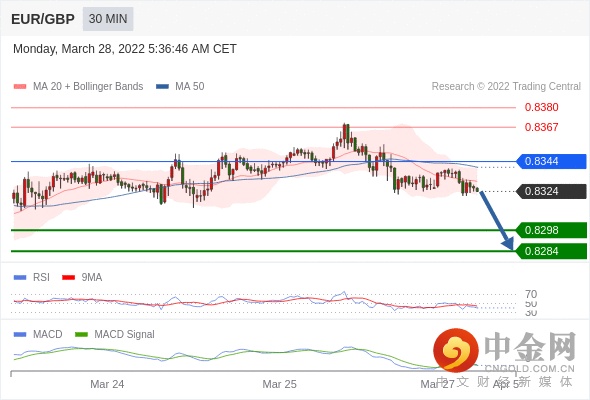Screen dimensions: 590x400
Task: Click the 0.8367 resistance level label
Action: [541, 127]
